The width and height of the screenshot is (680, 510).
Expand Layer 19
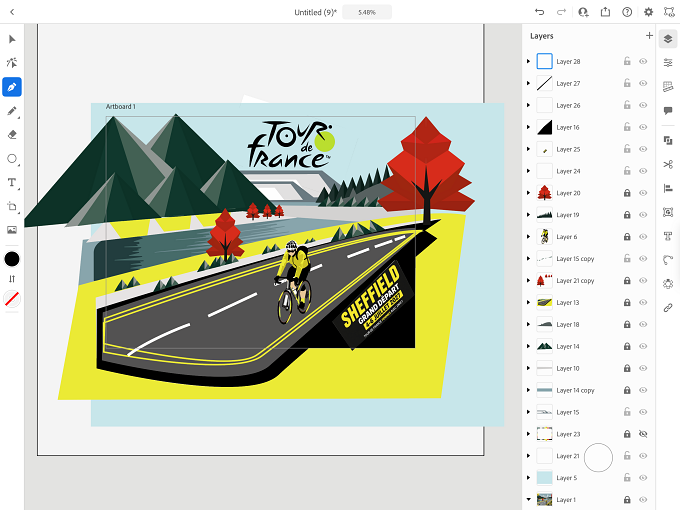[528, 215]
